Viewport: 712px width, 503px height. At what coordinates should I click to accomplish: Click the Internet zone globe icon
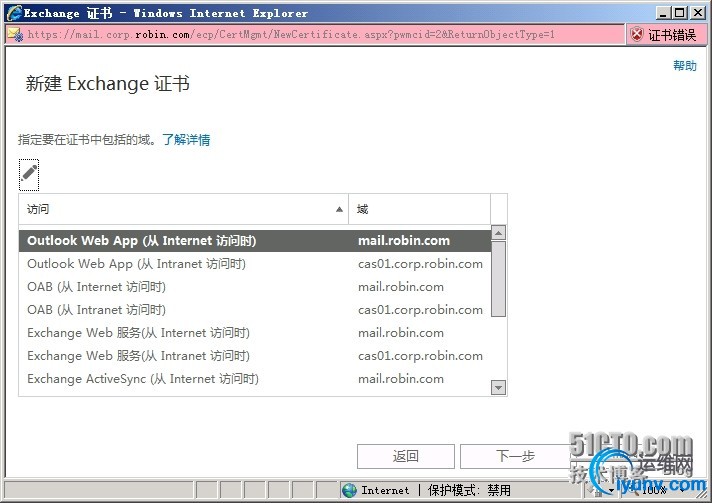(x=349, y=490)
